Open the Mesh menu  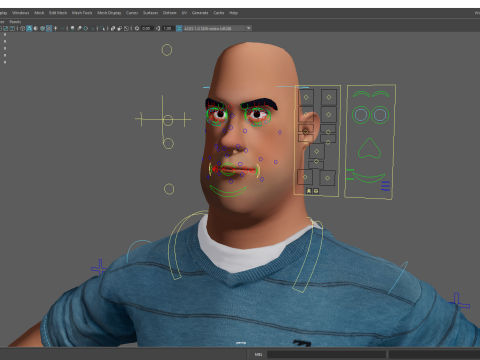[39, 13]
